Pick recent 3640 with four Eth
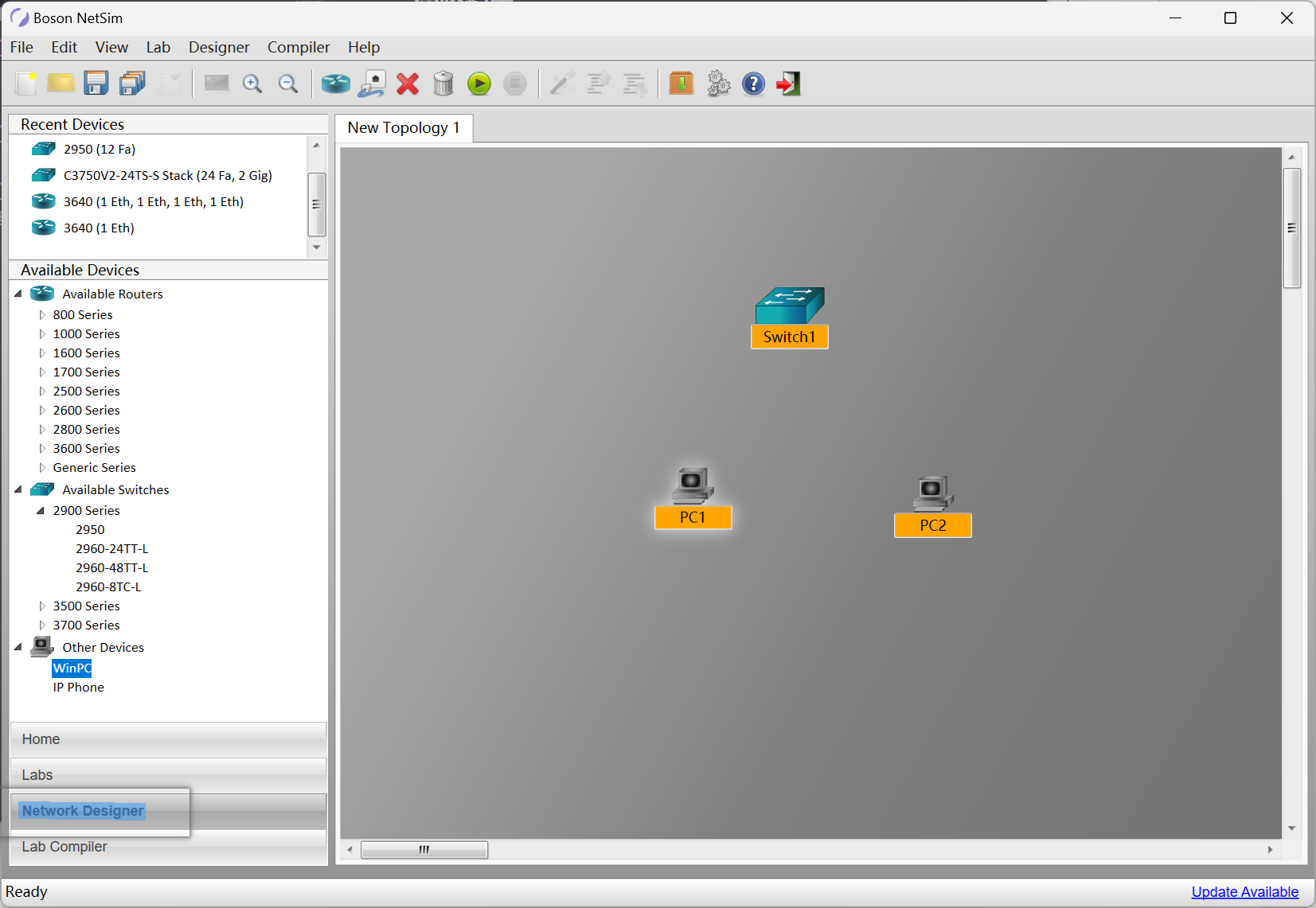Screen dimensions: 1316x908 coord(154,201)
